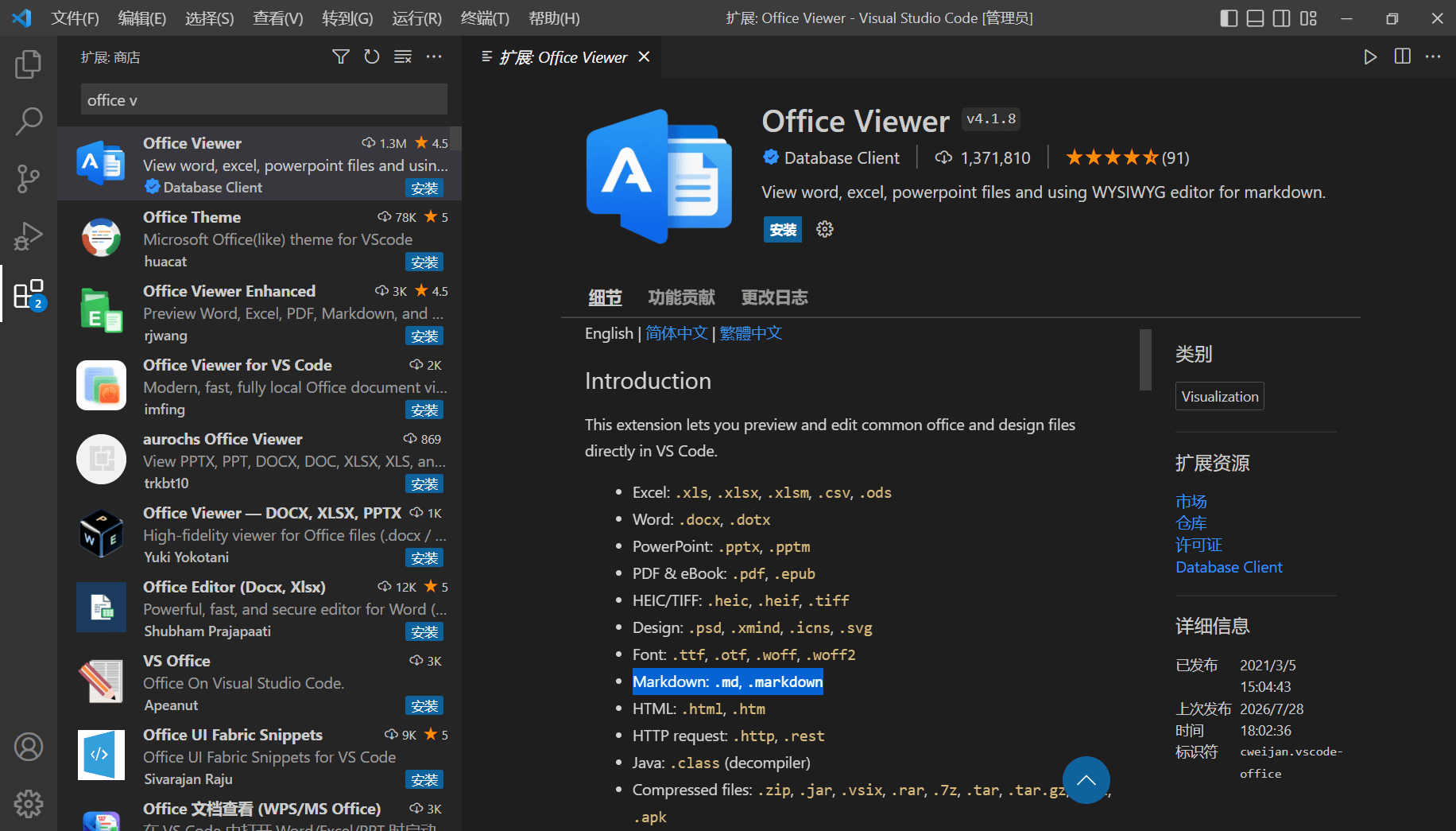1456x831 pixels.
Task: Switch to the 功能贡献 tab
Action: click(682, 297)
